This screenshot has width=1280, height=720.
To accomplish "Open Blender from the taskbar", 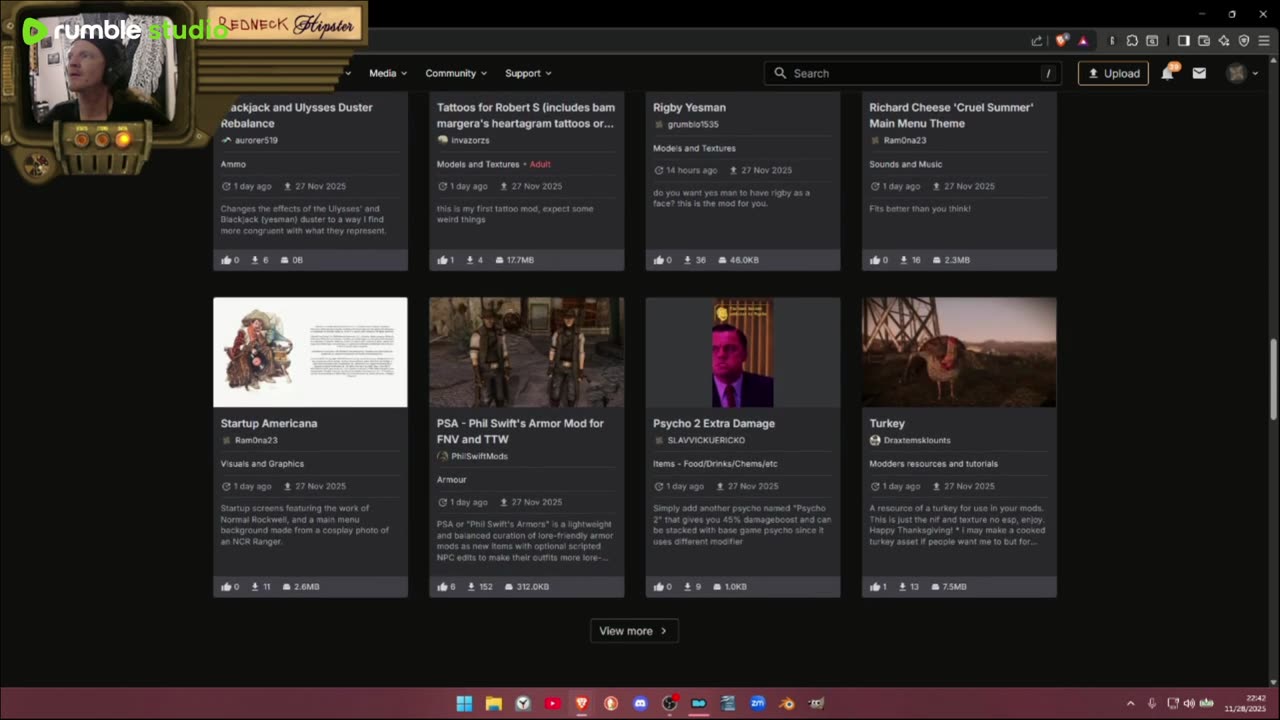I will point(787,703).
